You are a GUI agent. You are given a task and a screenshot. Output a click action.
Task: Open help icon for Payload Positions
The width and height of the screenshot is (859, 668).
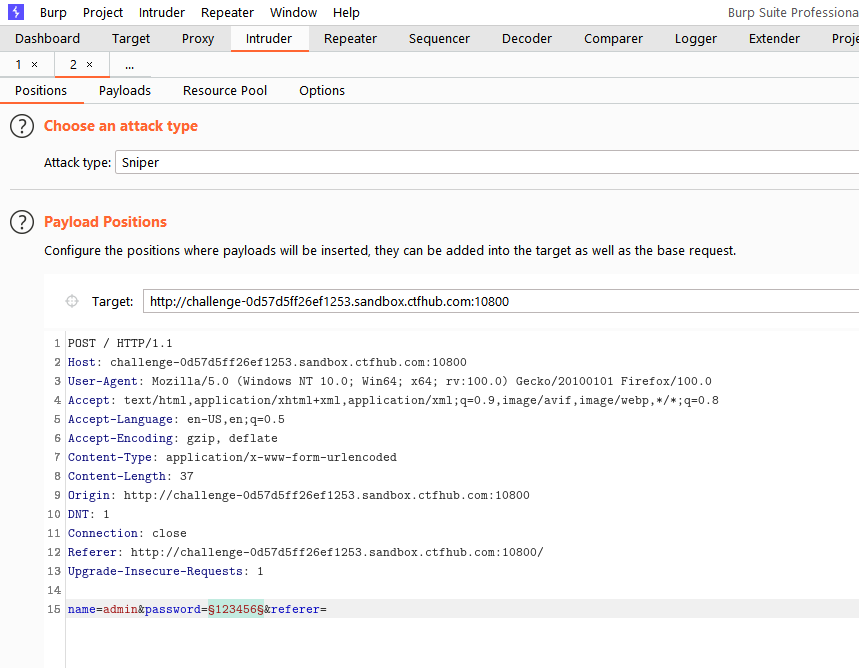tap(22, 222)
